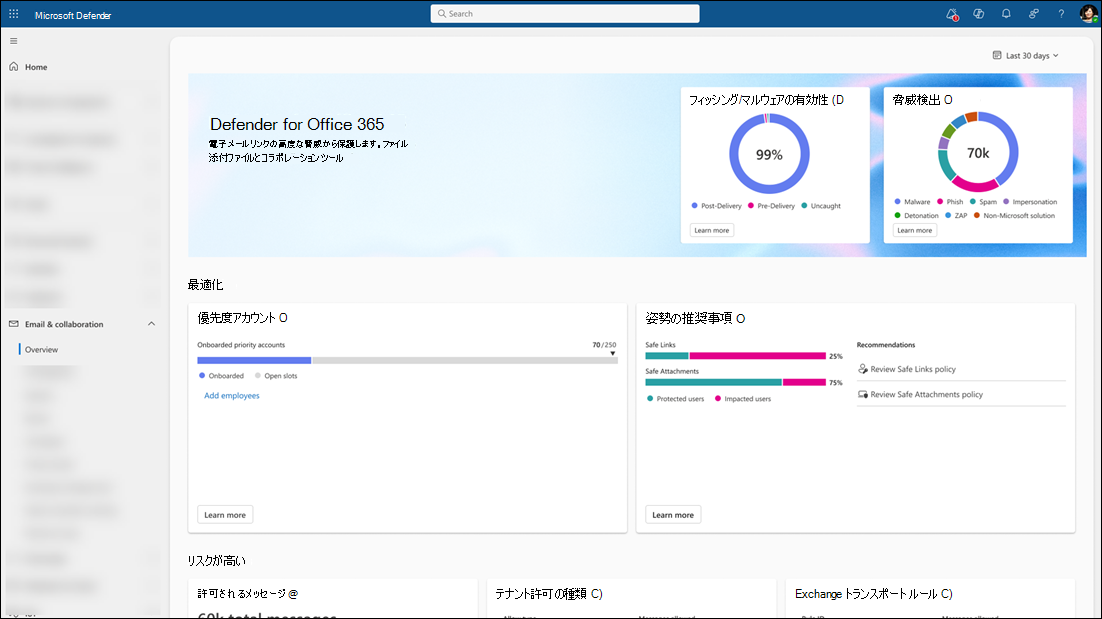
Task: Click Learn more under threat detection chart
Action: (914, 230)
